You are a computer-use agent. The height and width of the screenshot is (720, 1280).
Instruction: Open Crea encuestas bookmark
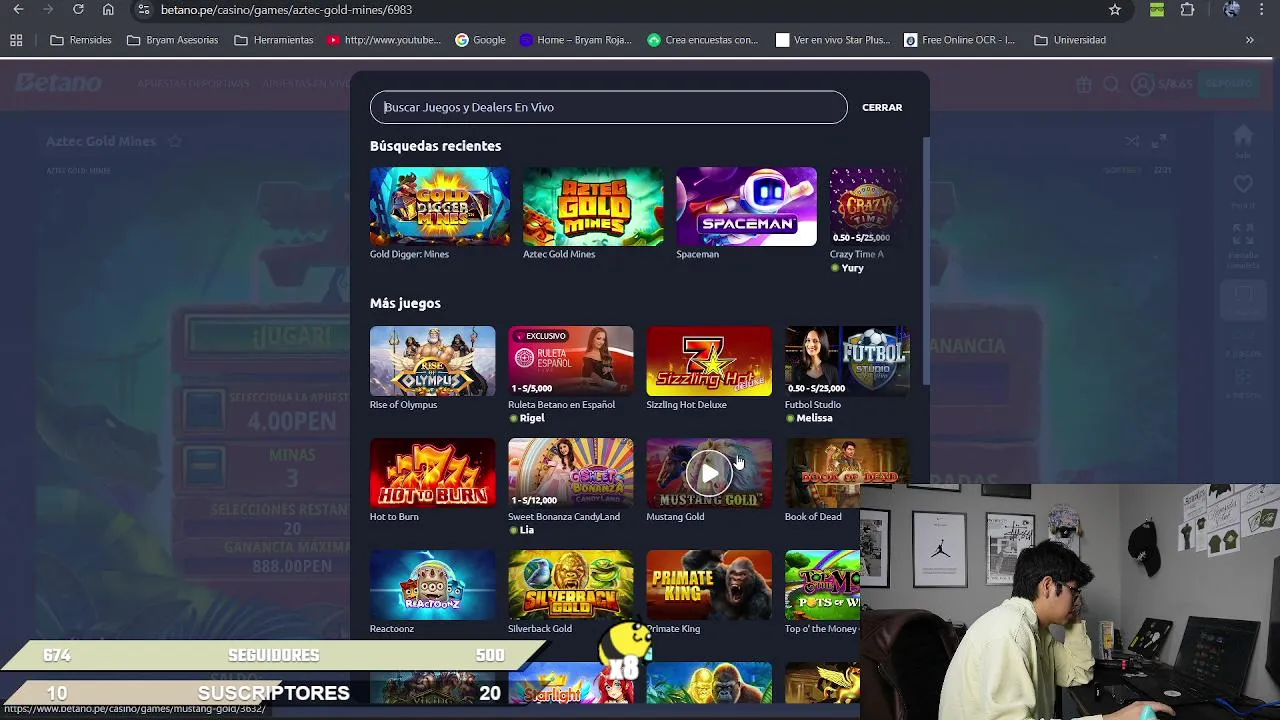click(x=703, y=40)
